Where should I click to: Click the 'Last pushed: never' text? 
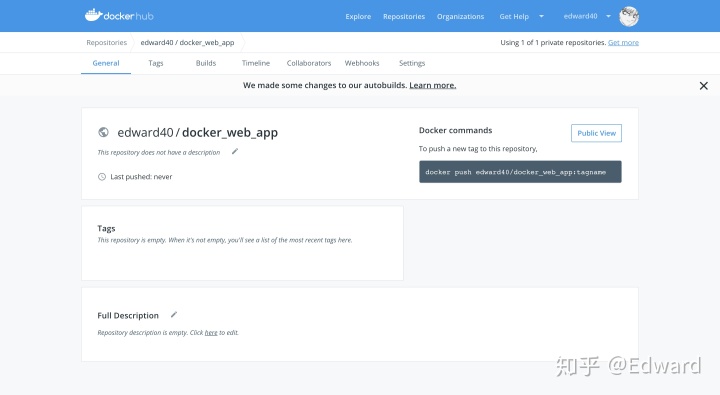click(x=141, y=177)
